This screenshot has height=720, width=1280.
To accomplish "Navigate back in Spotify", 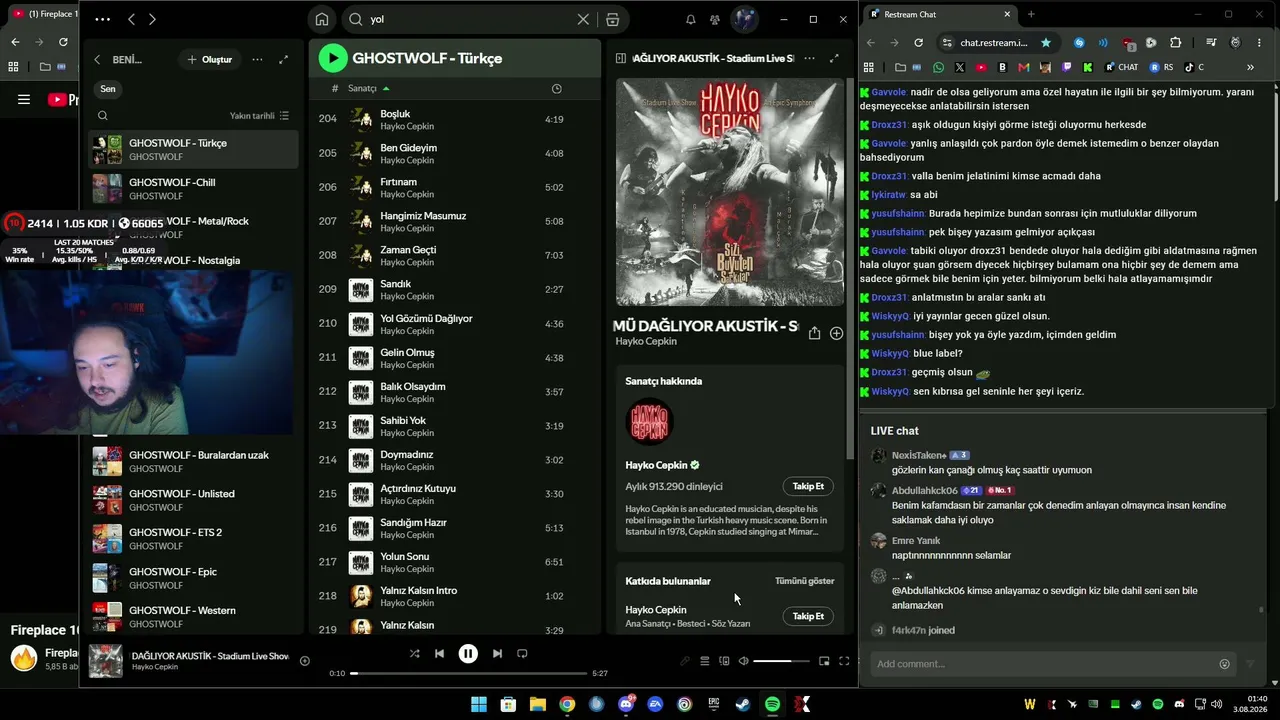I will (x=131, y=19).
